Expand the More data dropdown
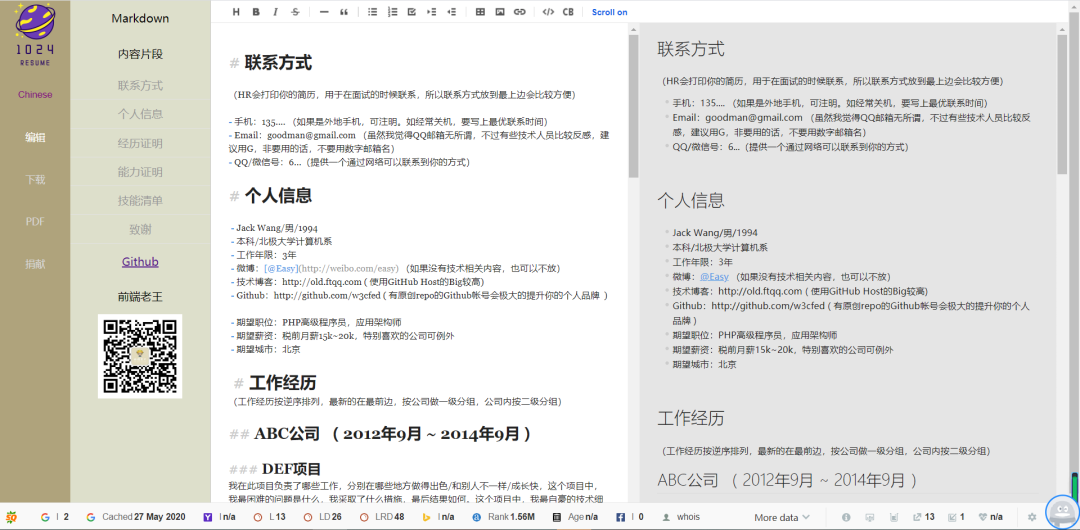Viewport: 1080px width, 530px height. point(782,517)
